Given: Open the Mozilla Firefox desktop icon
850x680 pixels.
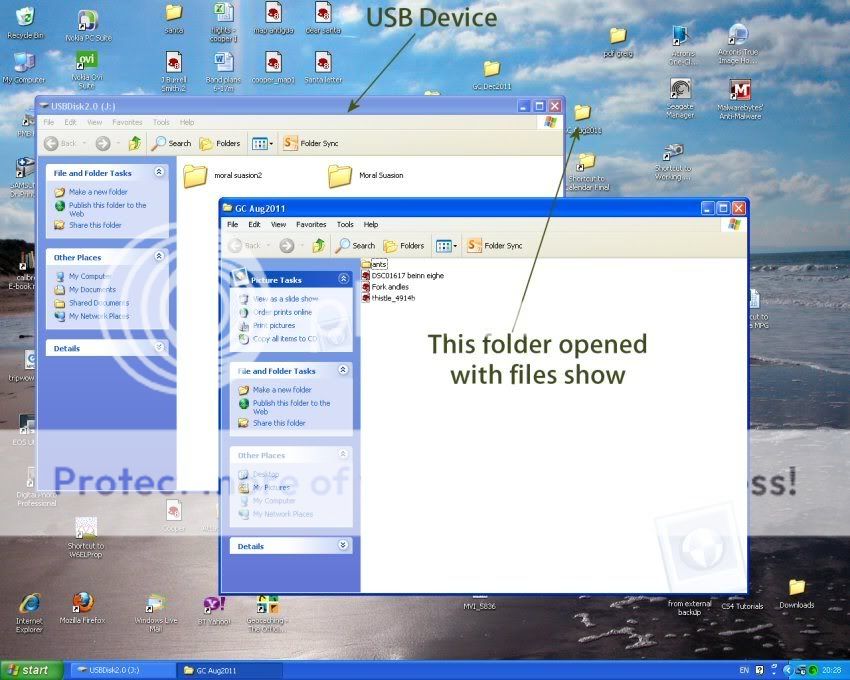Looking at the screenshot, I should coord(84,603).
